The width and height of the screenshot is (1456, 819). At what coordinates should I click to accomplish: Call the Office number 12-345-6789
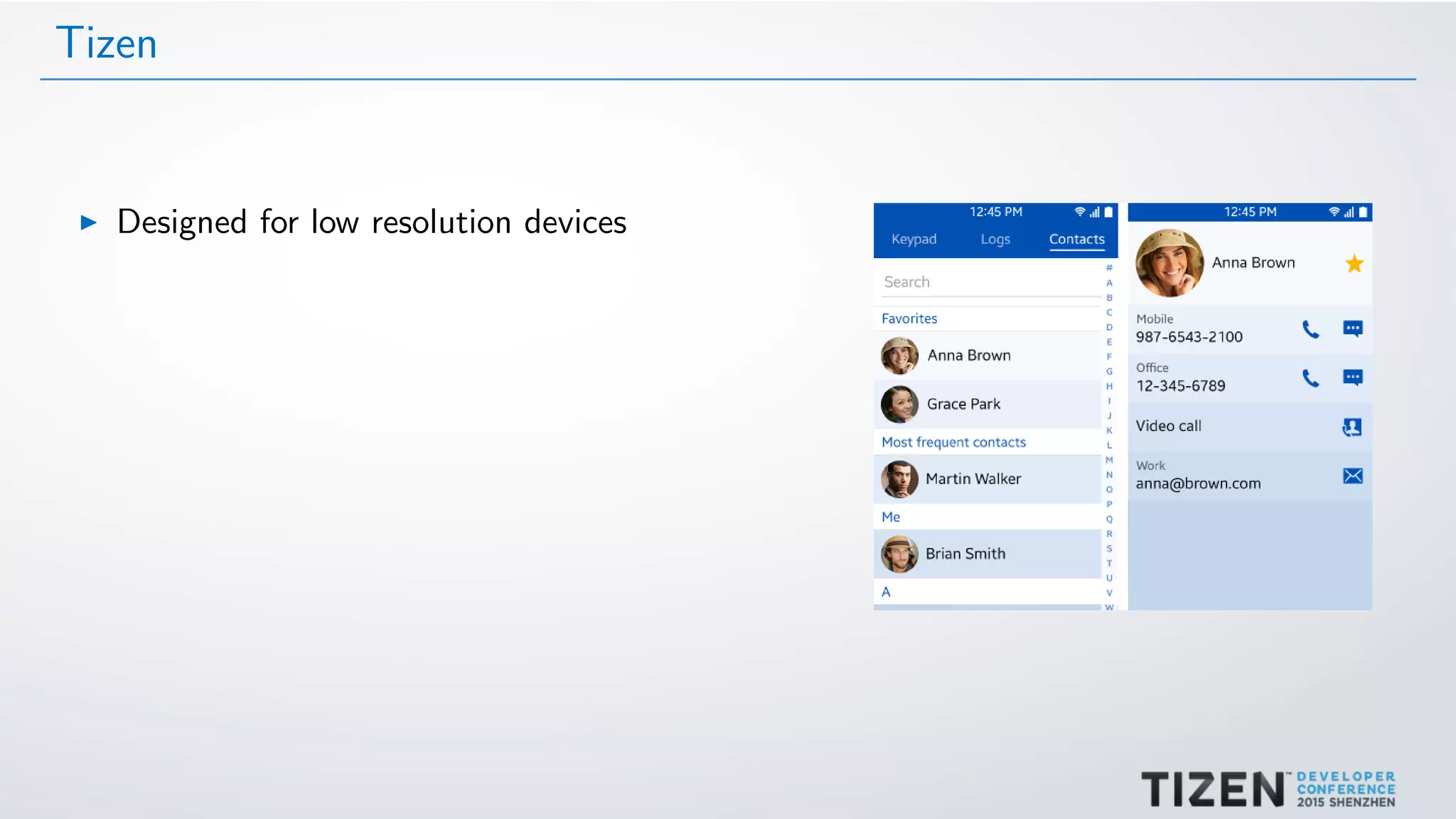(x=1310, y=378)
